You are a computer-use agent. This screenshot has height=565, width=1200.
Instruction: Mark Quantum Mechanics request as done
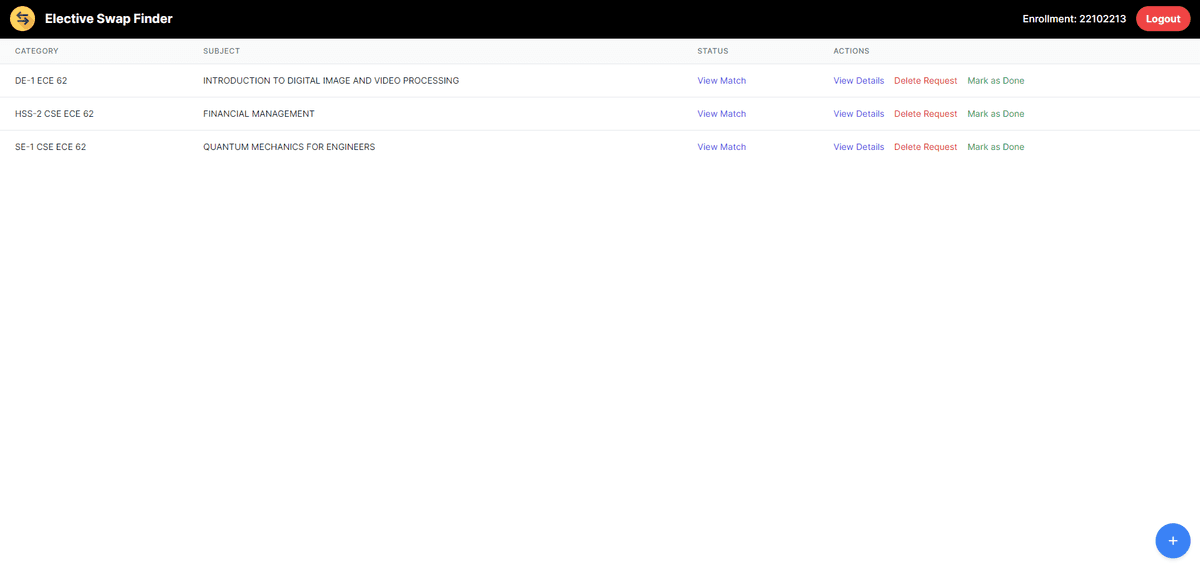995,147
